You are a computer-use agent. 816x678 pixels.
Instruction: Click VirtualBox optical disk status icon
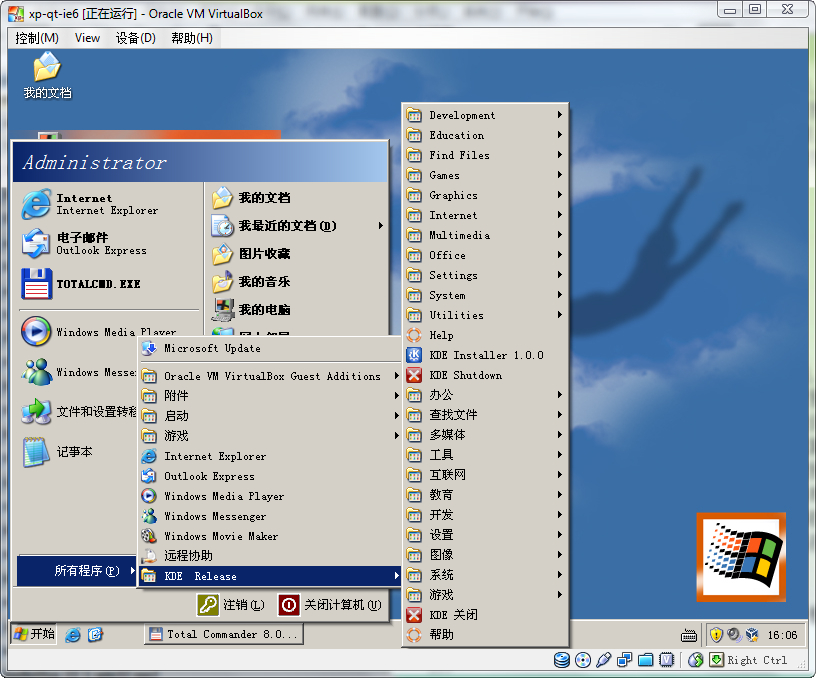[583, 660]
